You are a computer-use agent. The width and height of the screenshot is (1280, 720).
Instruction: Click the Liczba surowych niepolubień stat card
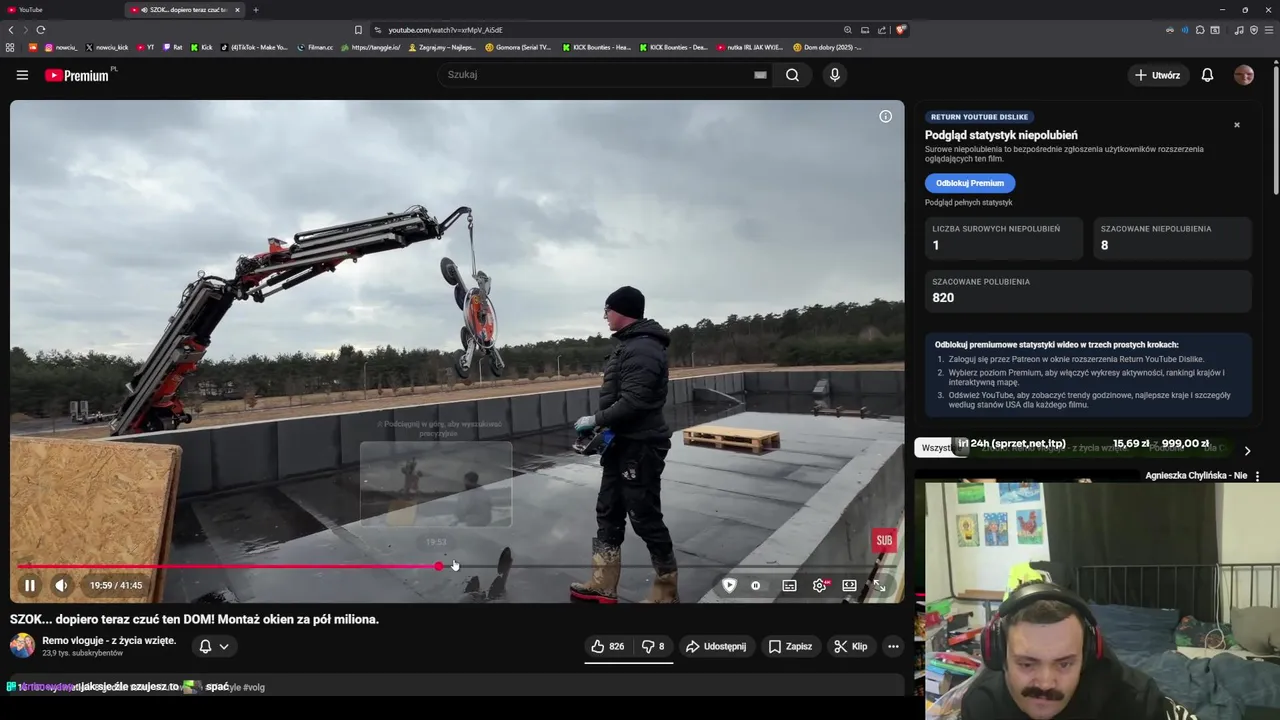[1004, 238]
